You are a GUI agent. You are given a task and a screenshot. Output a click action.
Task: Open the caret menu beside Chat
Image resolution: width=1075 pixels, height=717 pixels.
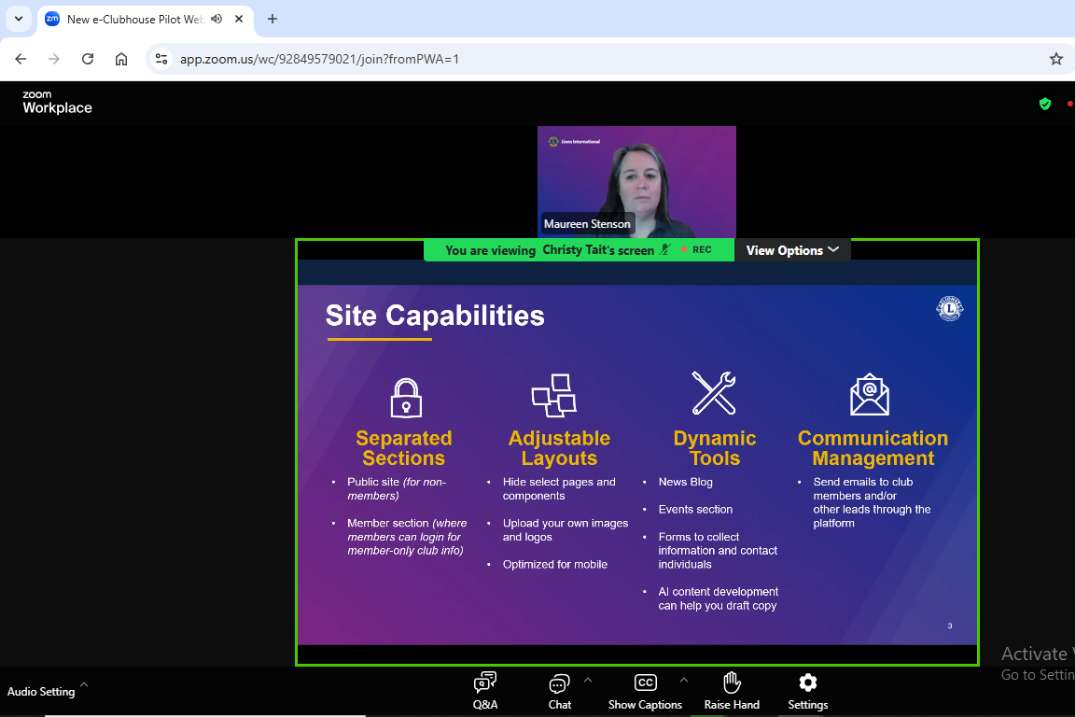click(x=588, y=680)
